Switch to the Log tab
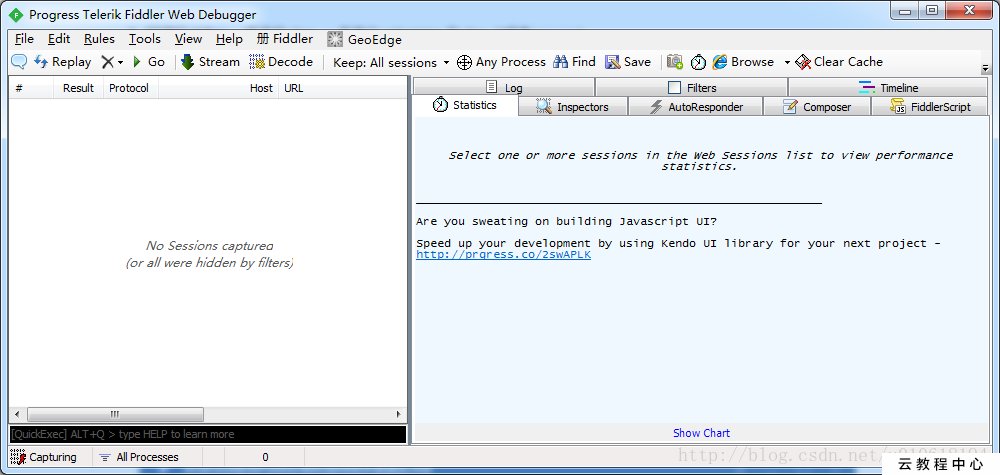1000x475 pixels. click(x=504, y=87)
